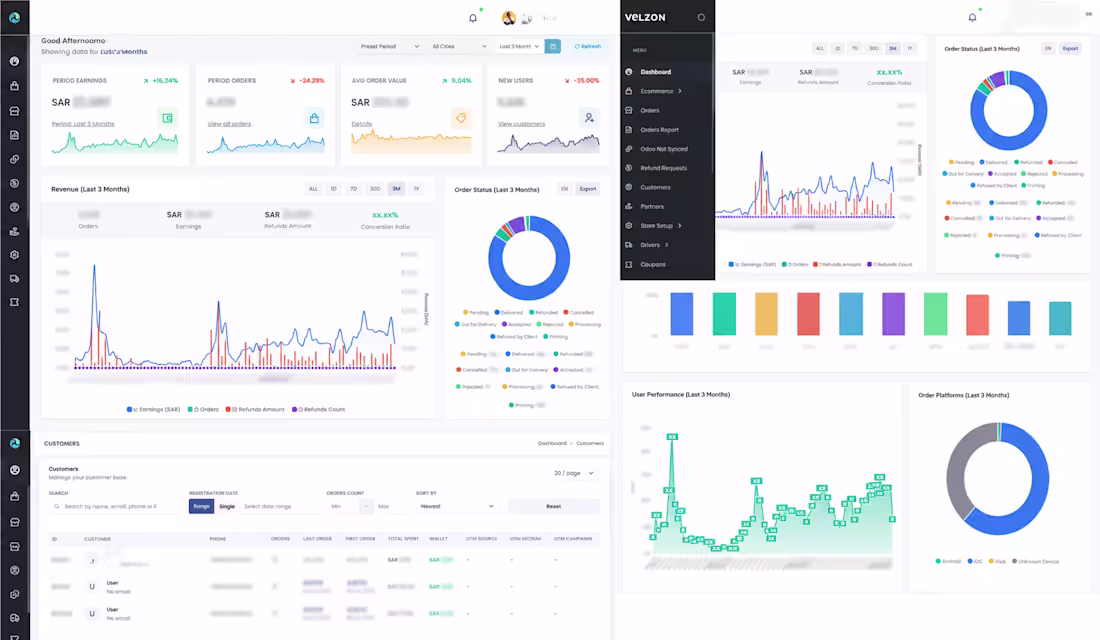Screen dimensions: 1100x640
Task: Click the Min orders count field
Action: (344, 506)
